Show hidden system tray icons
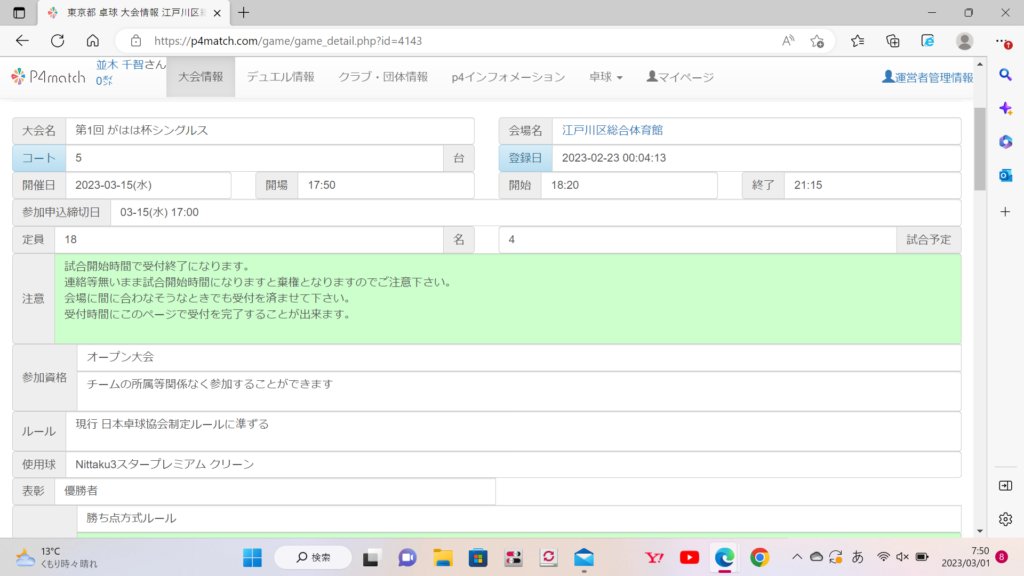Viewport: 1024px width, 576px height. [x=796, y=557]
